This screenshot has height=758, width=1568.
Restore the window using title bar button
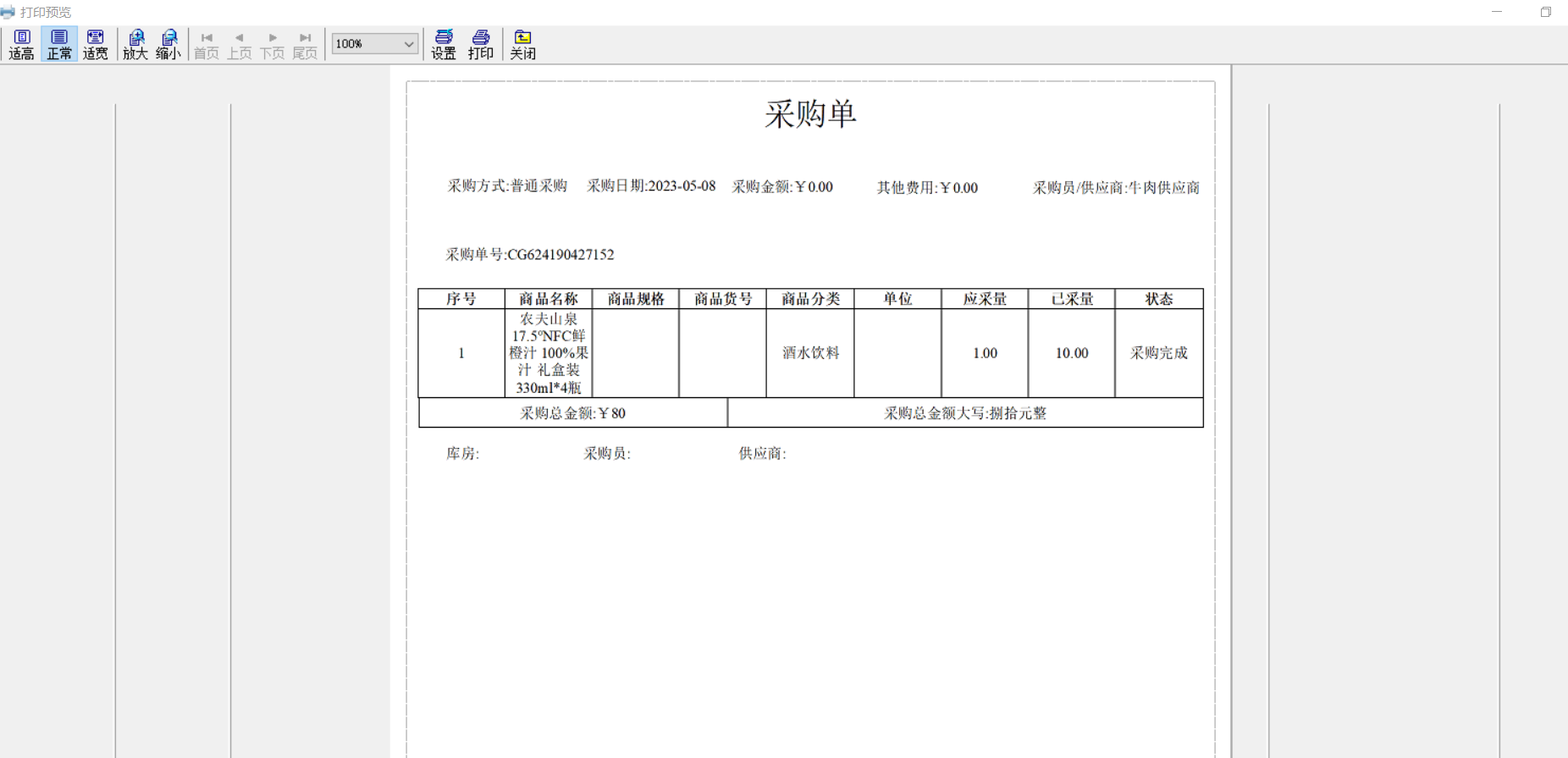[x=1545, y=12]
